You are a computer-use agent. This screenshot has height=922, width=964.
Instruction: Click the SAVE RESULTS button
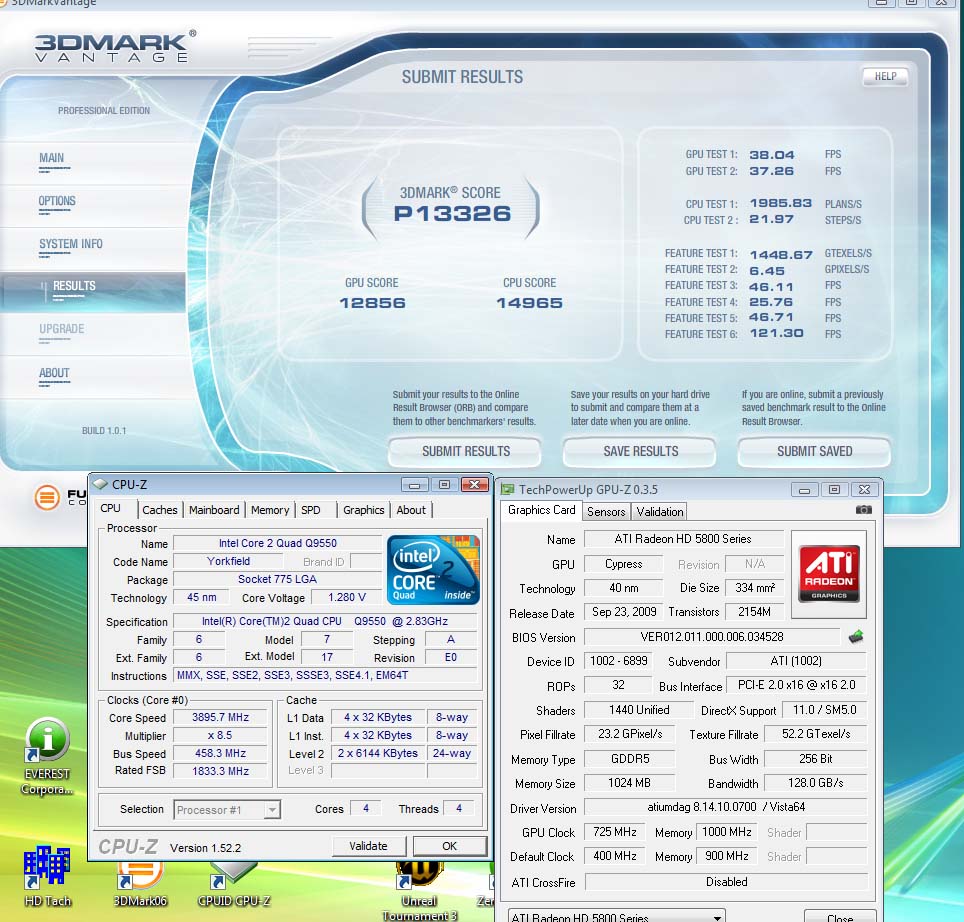[x=640, y=451]
